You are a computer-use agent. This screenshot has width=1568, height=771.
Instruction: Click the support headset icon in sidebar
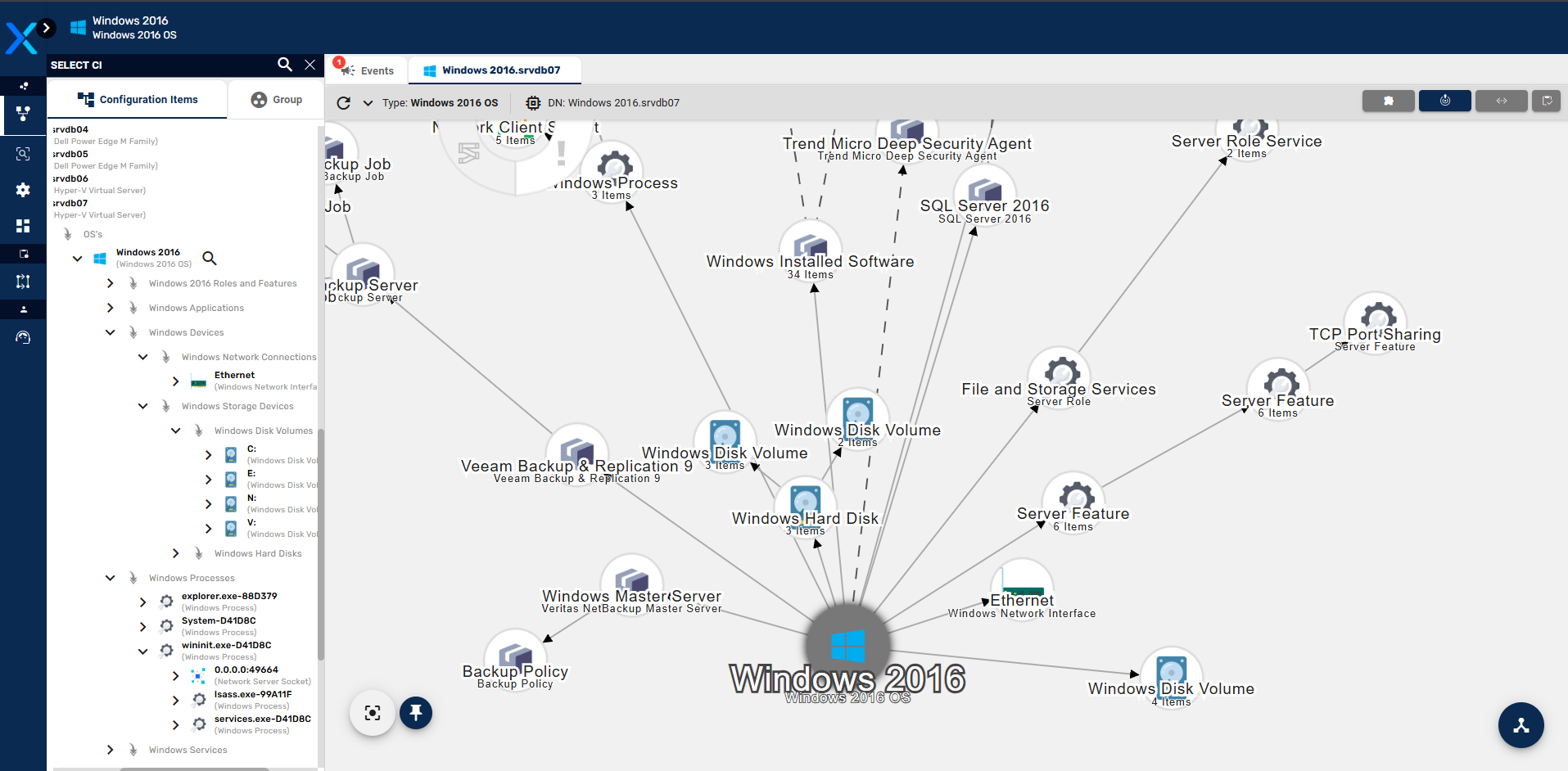pyautogui.click(x=23, y=337)
